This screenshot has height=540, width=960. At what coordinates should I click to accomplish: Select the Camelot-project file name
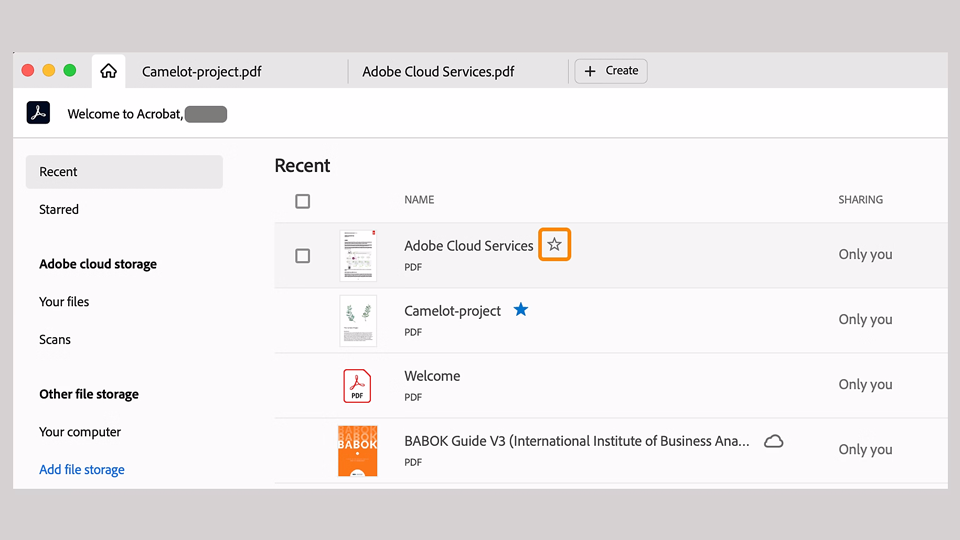pos(452,311)
